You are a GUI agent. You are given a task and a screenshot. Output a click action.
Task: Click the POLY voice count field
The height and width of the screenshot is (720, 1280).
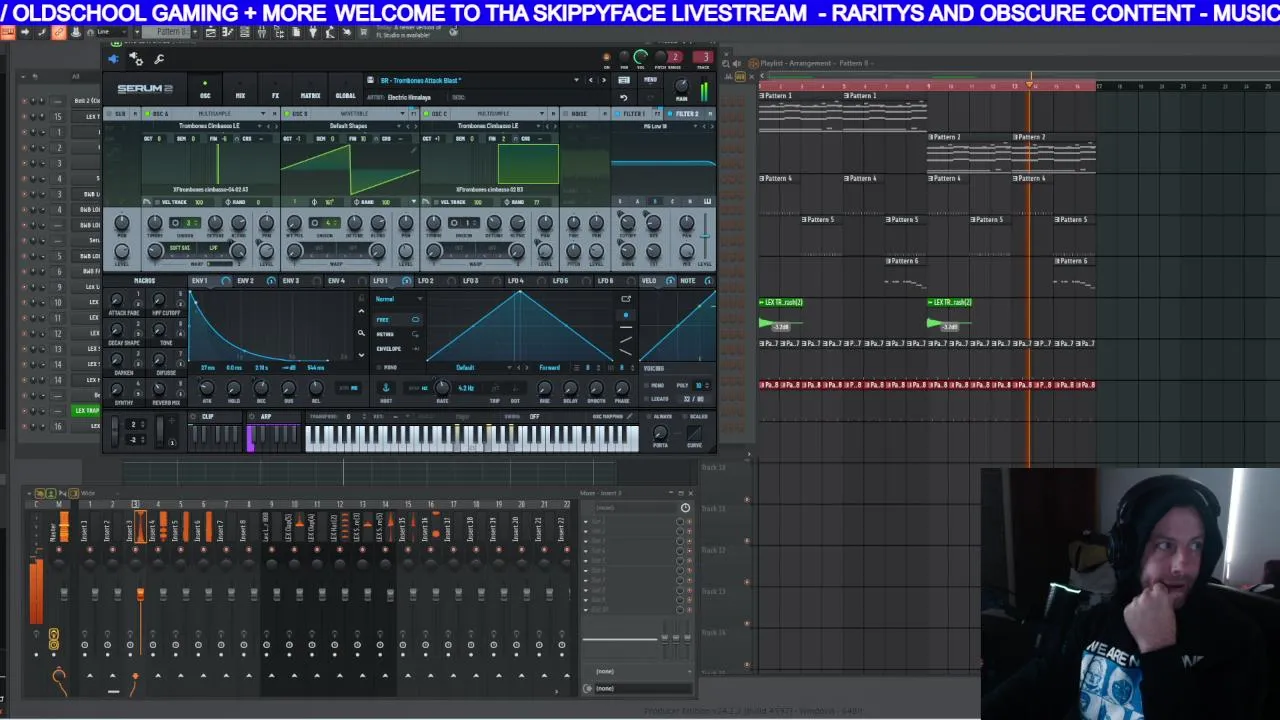pyautogui.click(x=700, y=385)
